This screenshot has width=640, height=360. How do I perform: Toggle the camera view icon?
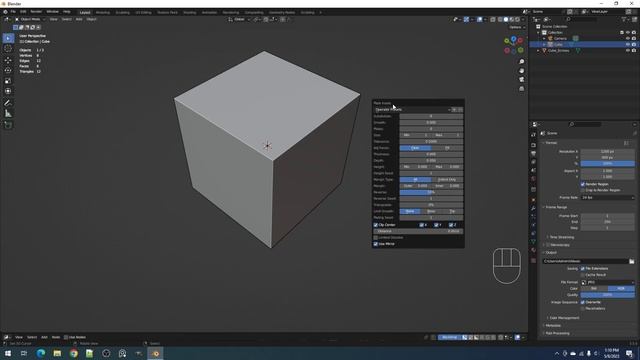[x=521, y=80]
